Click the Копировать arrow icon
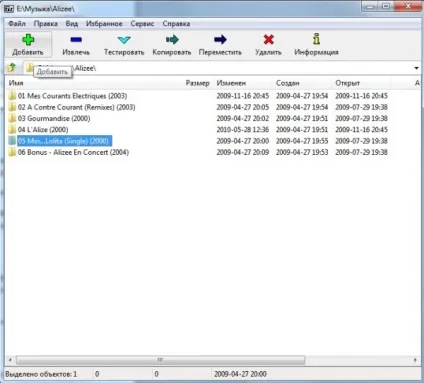 click(172, 40)
